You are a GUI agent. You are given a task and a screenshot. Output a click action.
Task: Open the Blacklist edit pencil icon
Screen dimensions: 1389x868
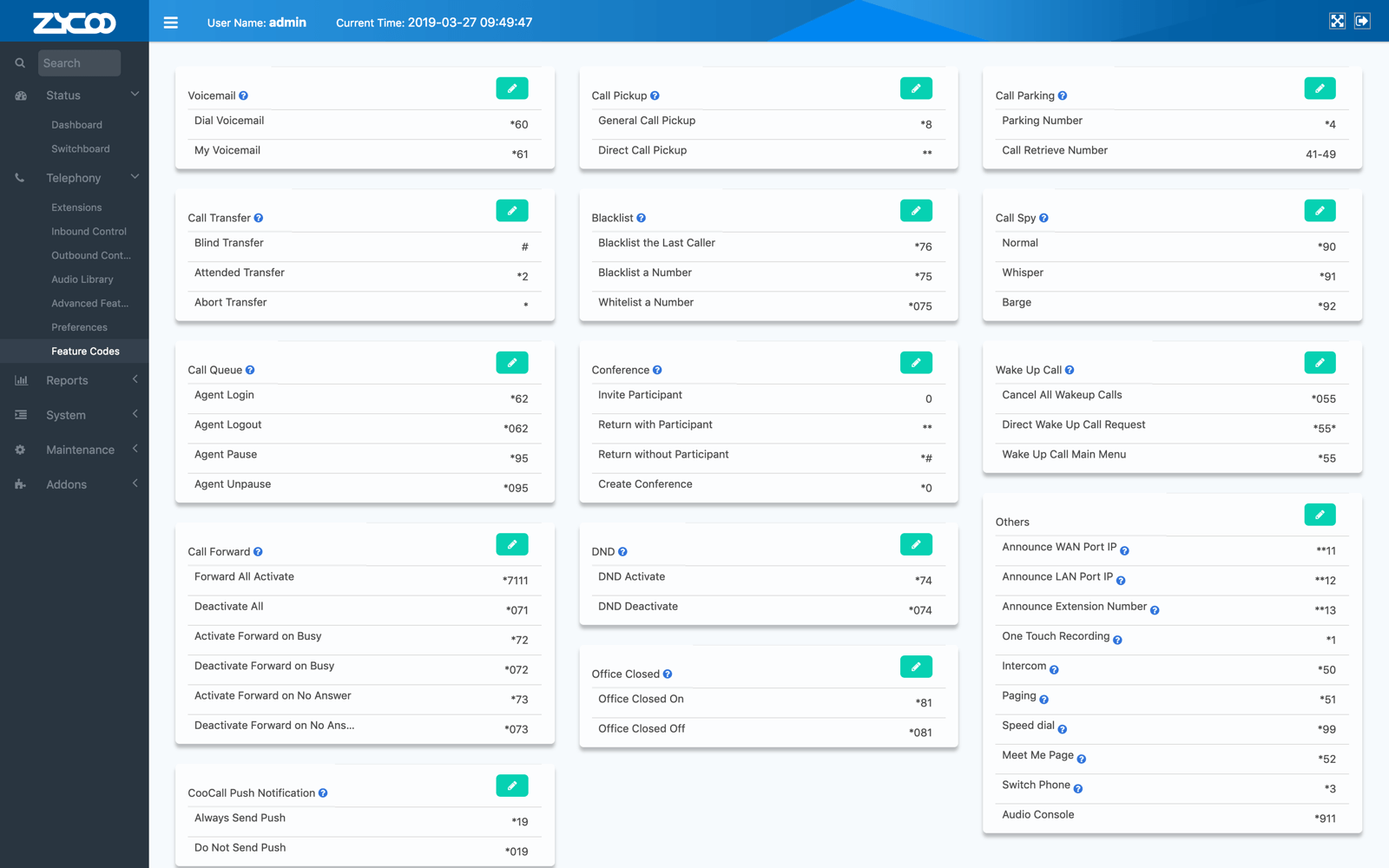pyautogui.click(x=916, y=211)
